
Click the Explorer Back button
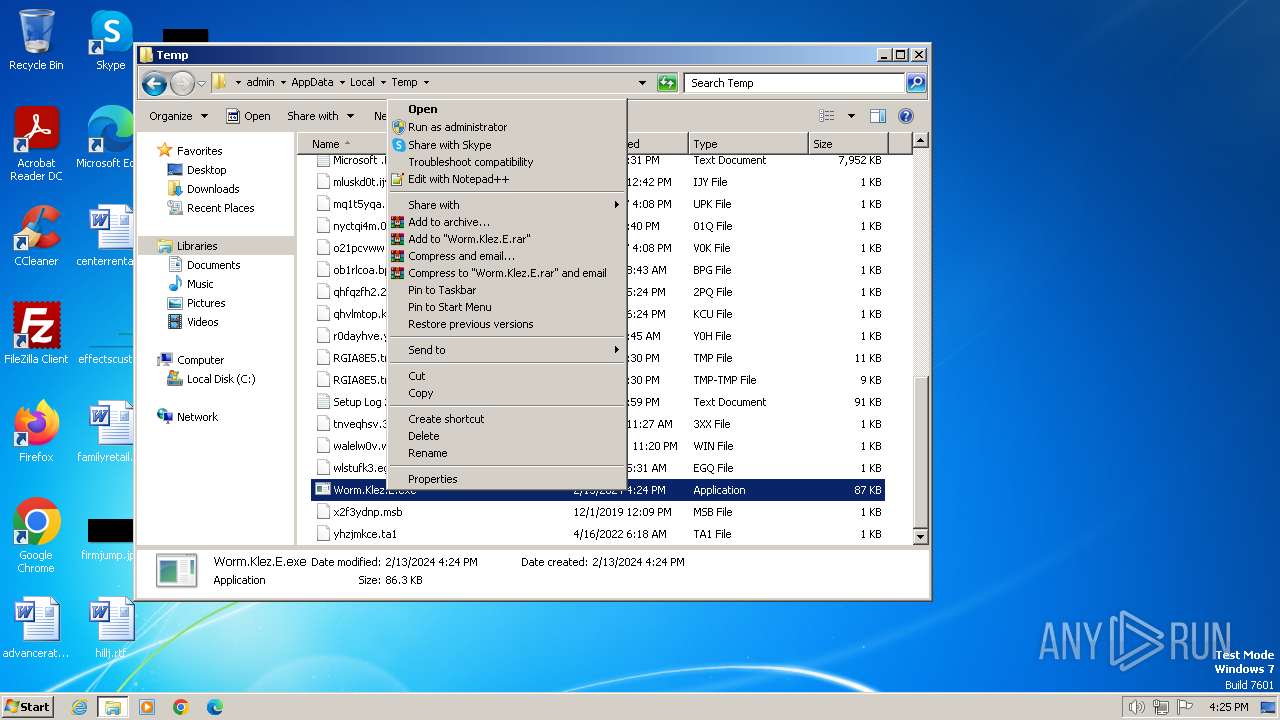coord(154,83)
